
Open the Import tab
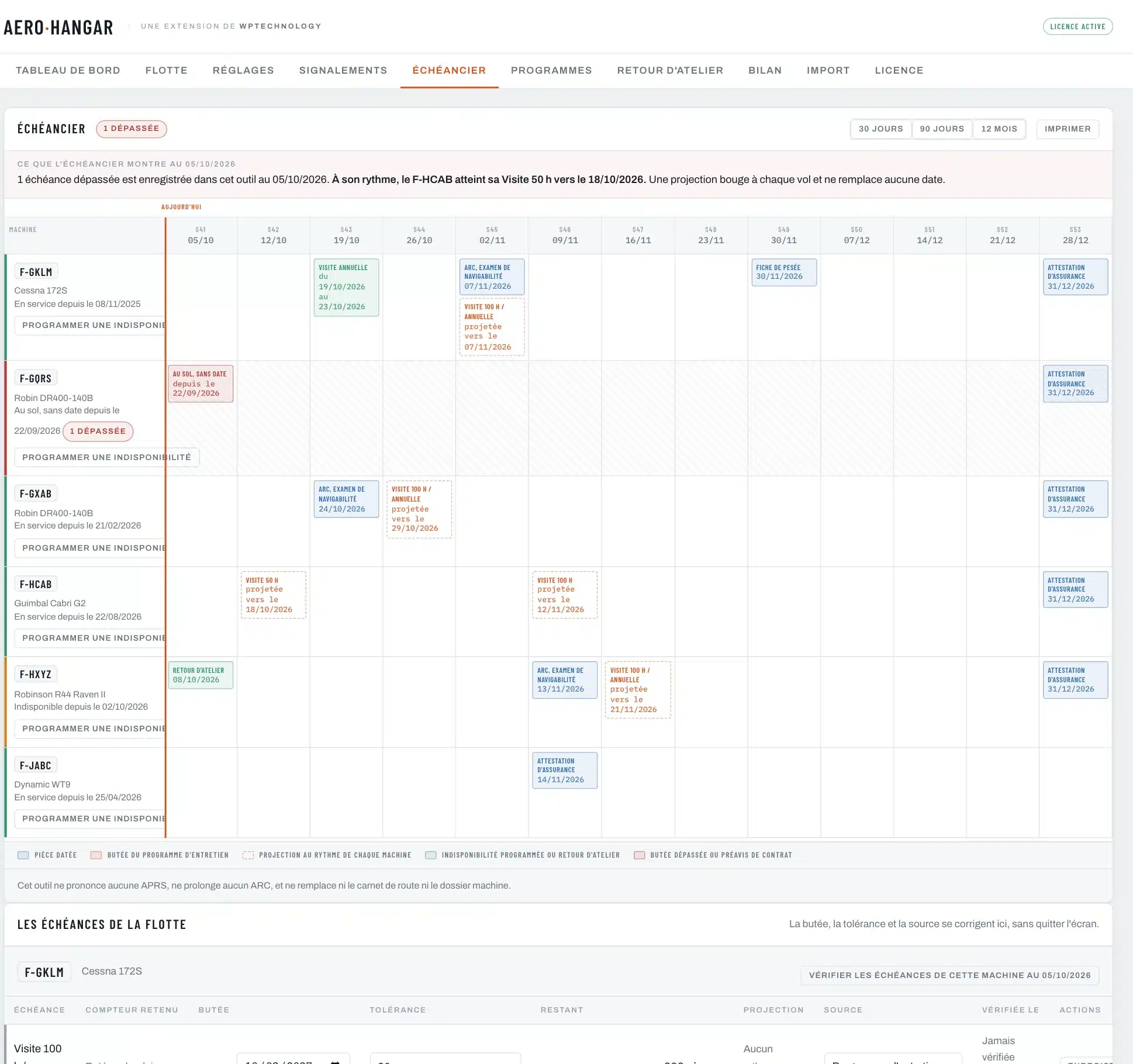828,70
